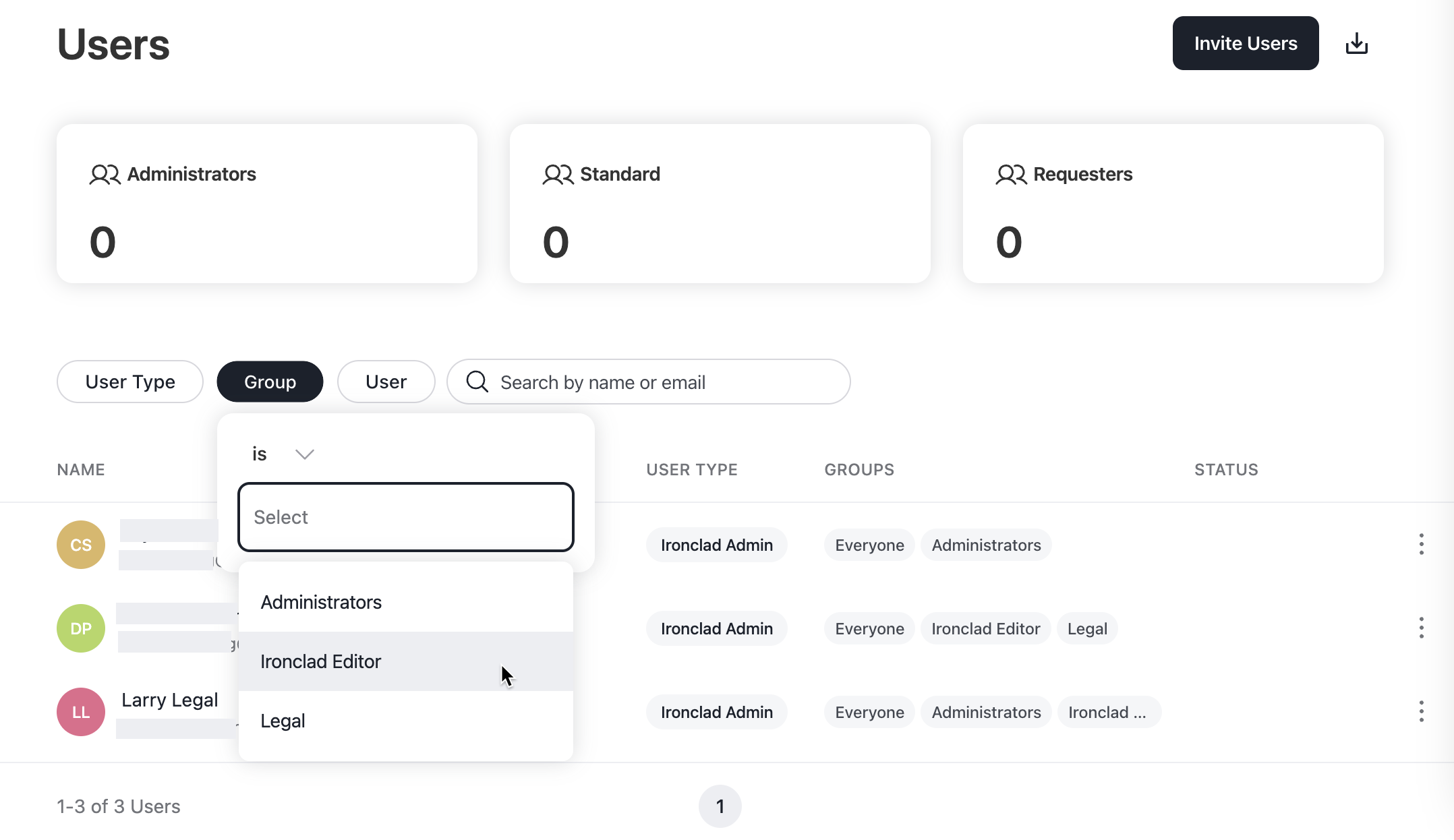Click Ironclad Admin badge in CS row
The image size is (1454, 840).
coord(717,545)
